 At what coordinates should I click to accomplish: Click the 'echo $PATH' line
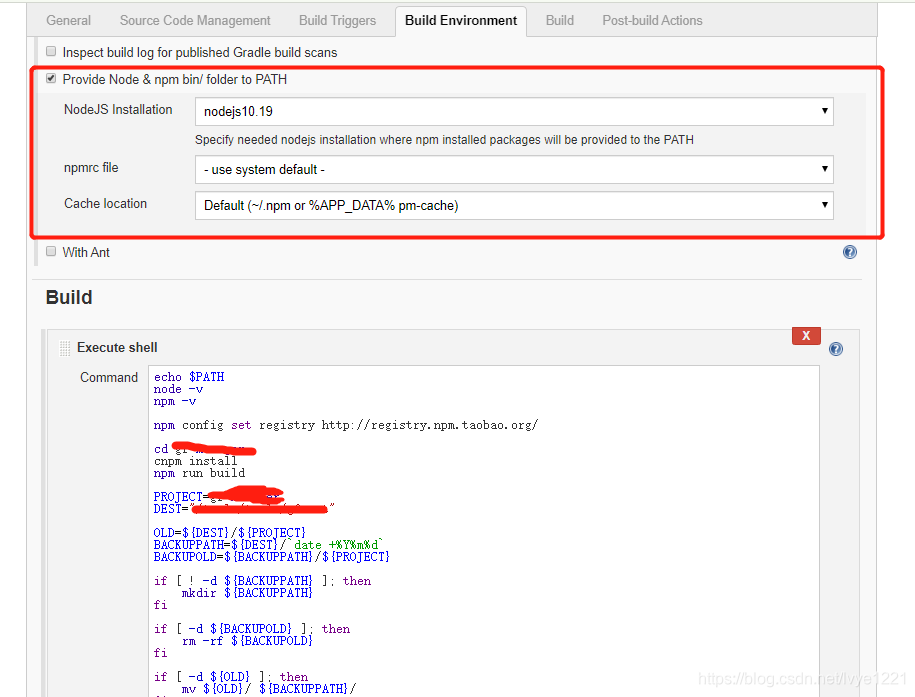[x=188, y=377]
